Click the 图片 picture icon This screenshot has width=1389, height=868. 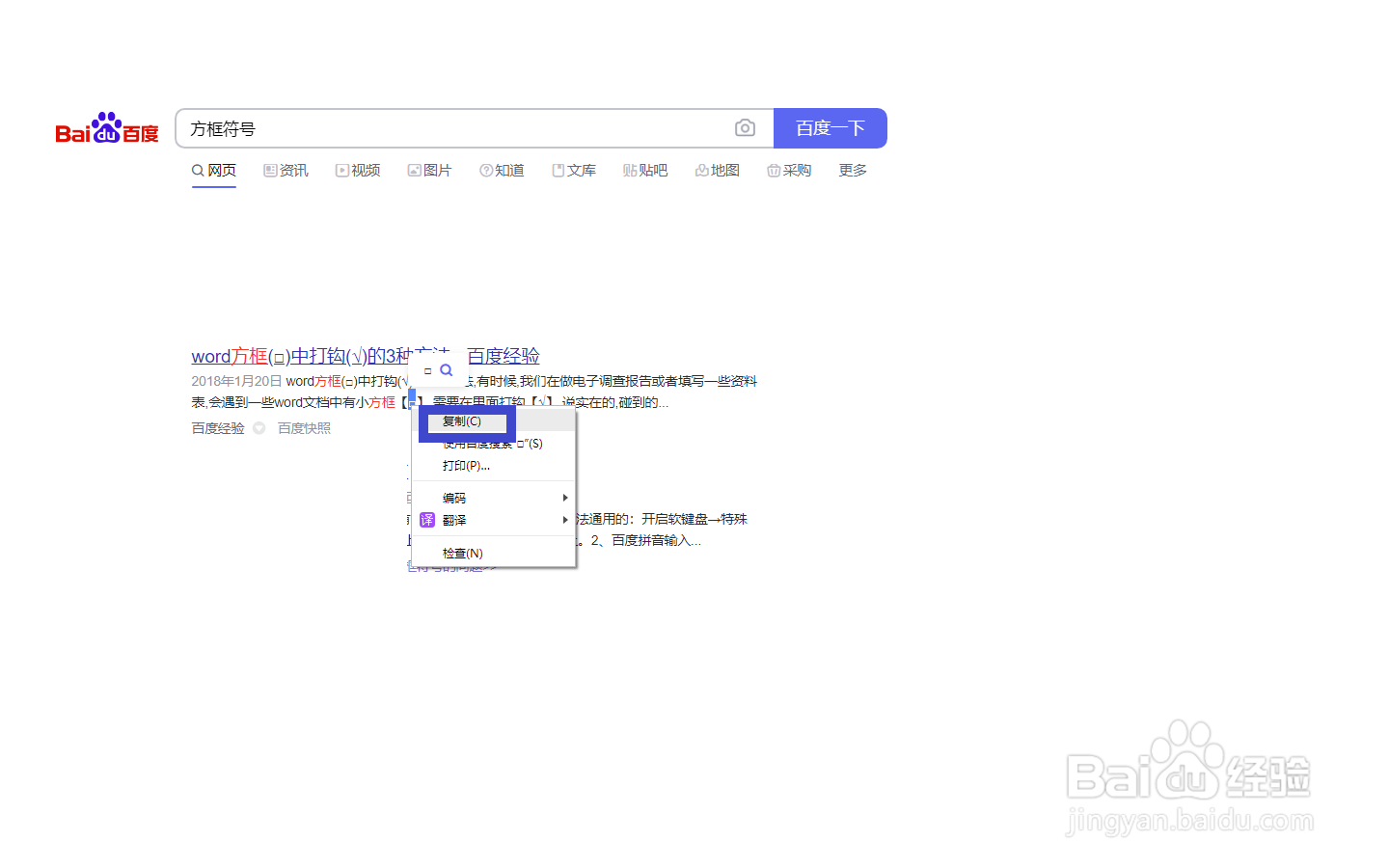point(414,170)
